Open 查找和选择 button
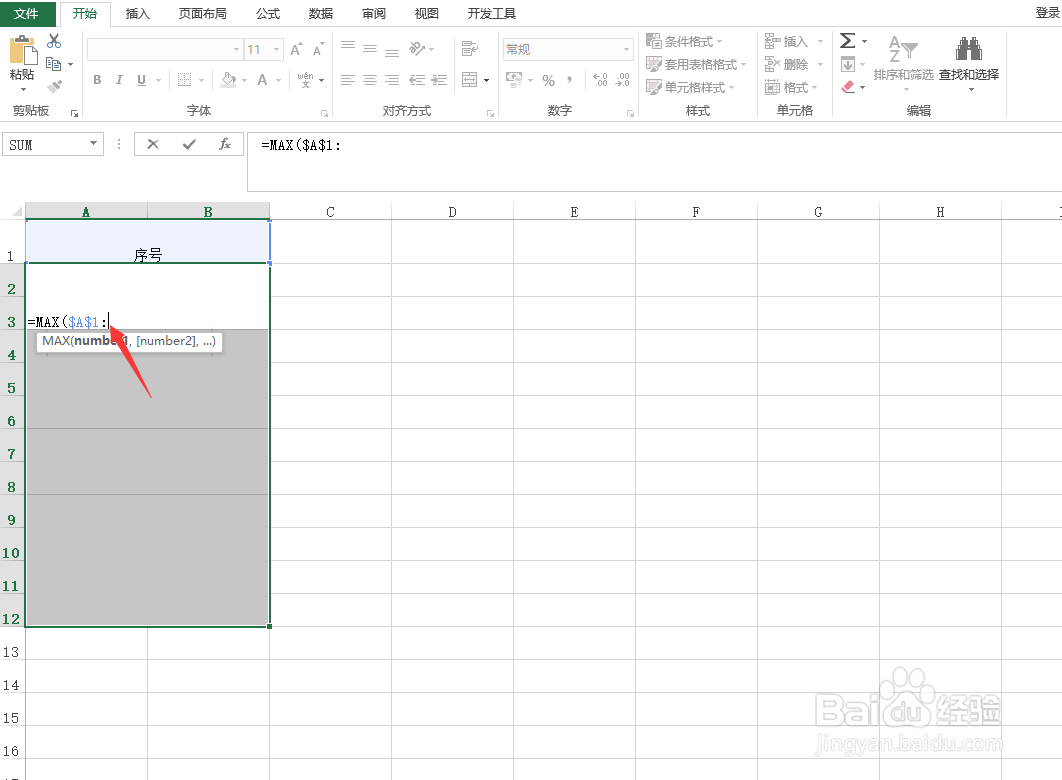 pyautogui.click(x=969, y=63)
